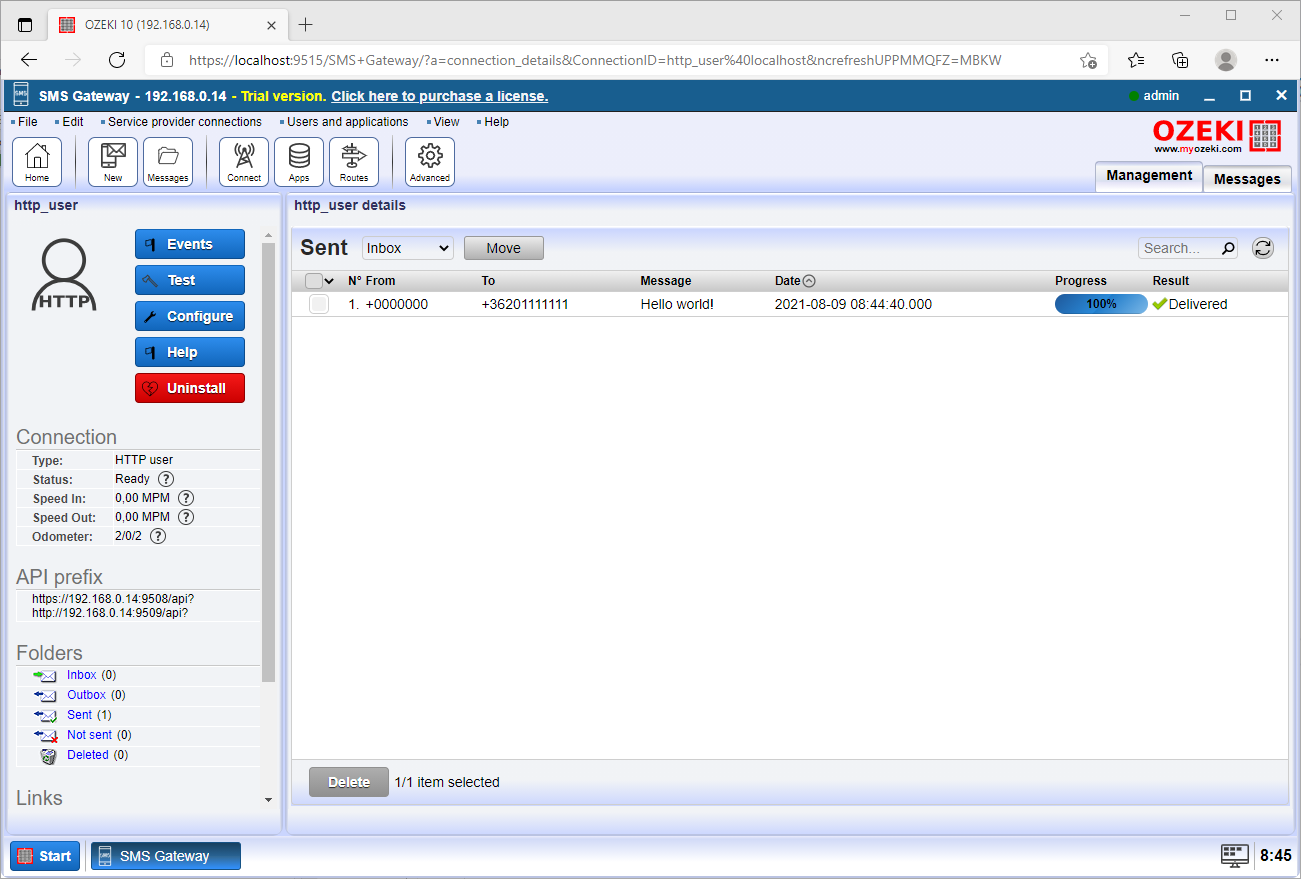Open the File menu

coord(27,122)
